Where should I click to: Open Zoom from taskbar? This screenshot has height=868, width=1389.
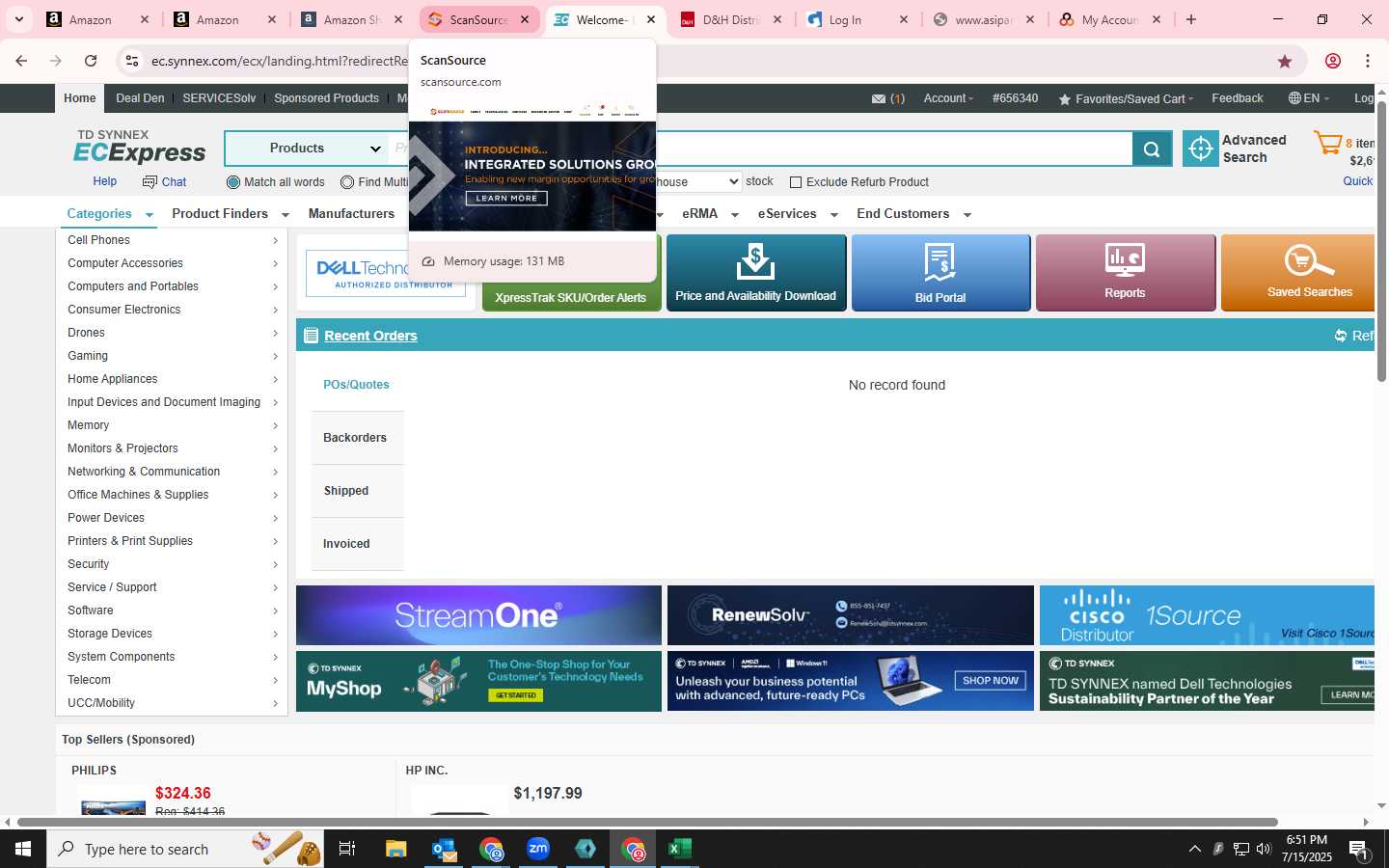(538, 849)
